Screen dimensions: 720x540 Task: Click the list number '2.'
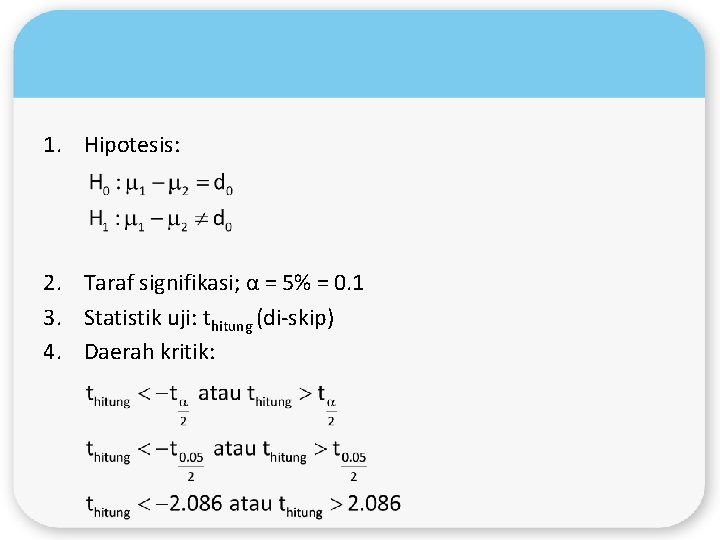coord(54,284)
